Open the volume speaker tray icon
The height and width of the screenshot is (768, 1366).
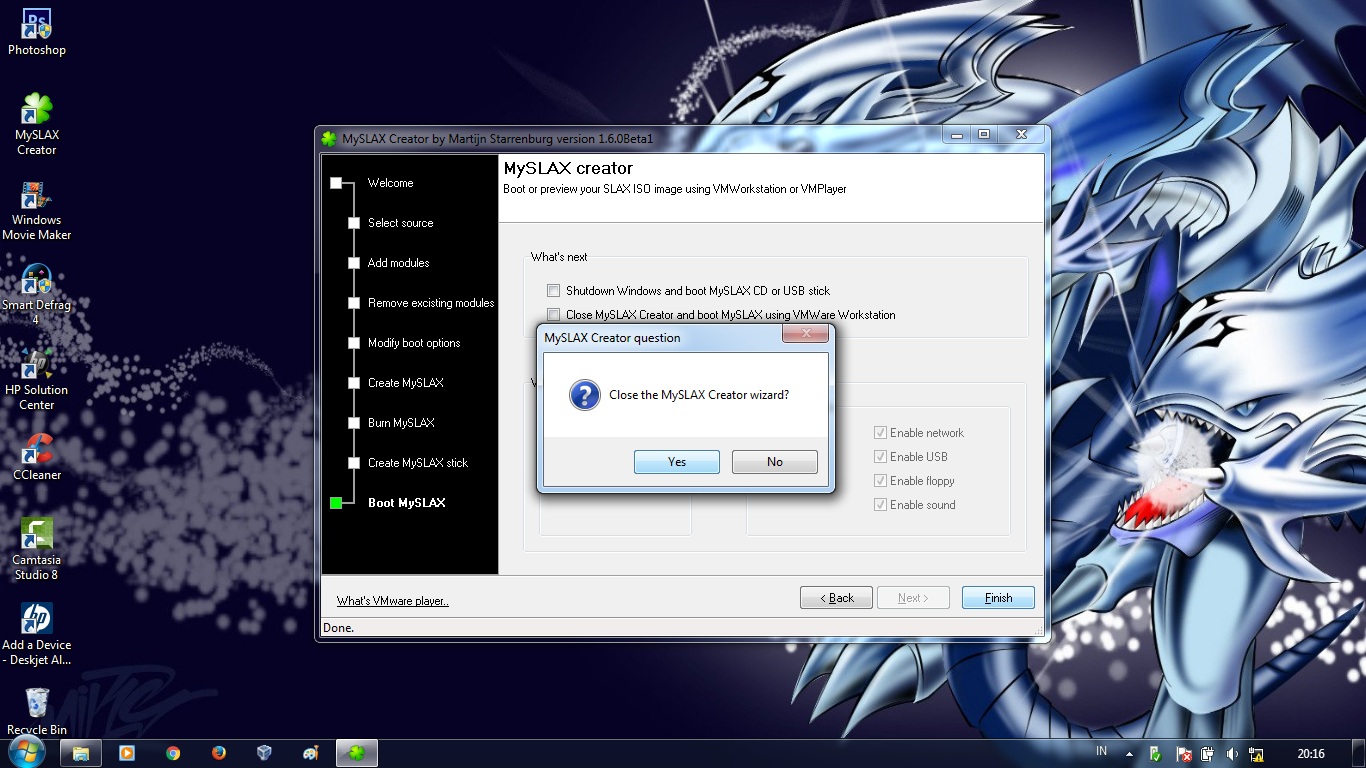[x=1232, y=754]
